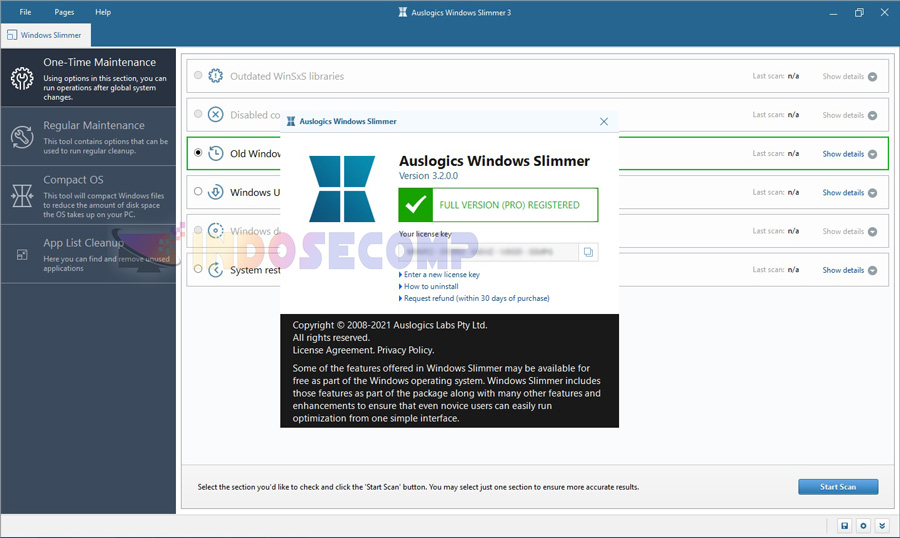Screen dimensions: 900x538
Task: Open the Compact OS tool
Action: tap(88, 195)
